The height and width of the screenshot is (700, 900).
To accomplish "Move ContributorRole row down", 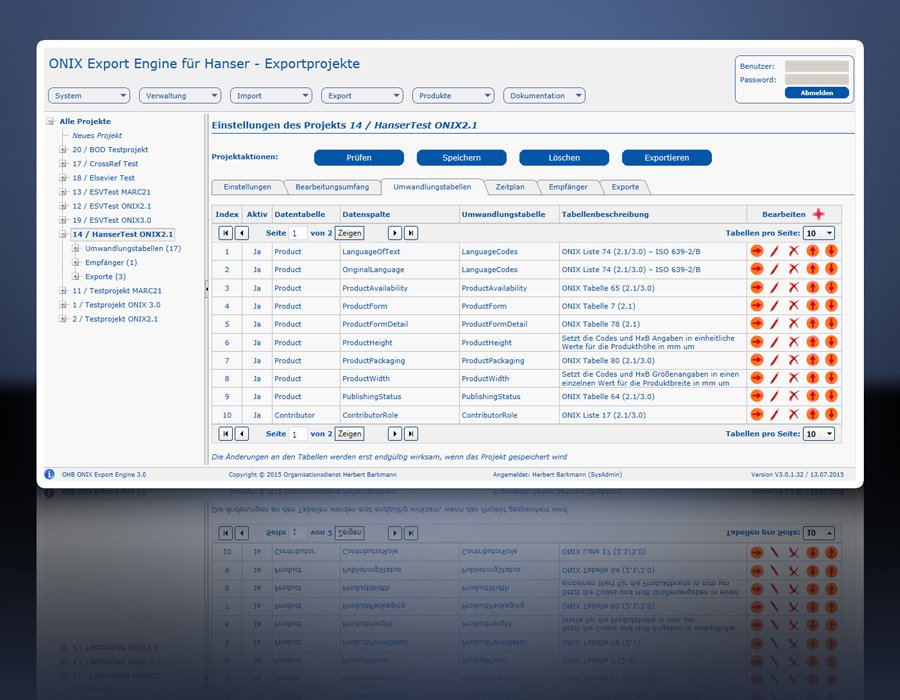I will [831, 414].
